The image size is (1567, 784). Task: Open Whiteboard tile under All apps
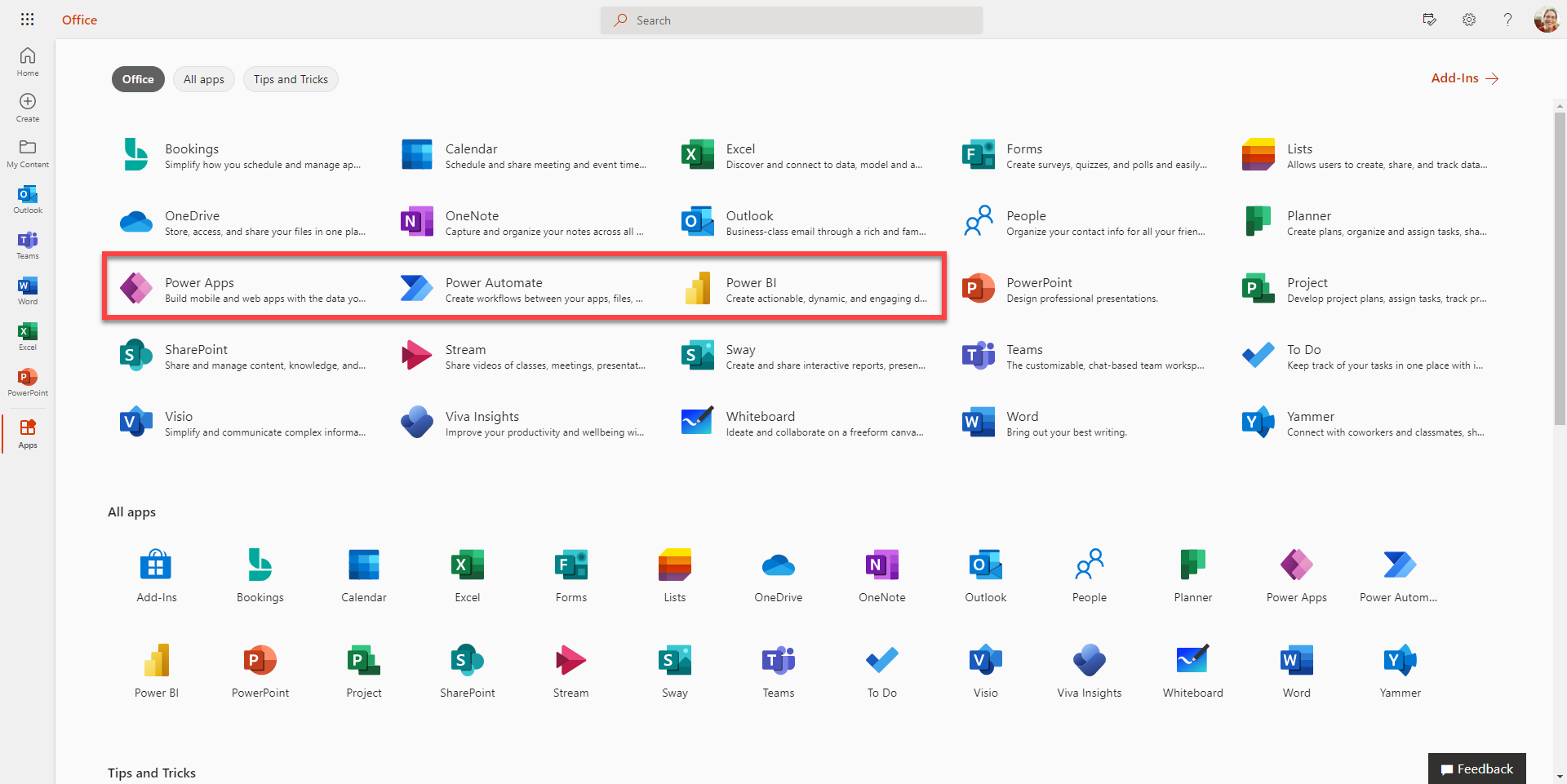(x=1193, y=671)
